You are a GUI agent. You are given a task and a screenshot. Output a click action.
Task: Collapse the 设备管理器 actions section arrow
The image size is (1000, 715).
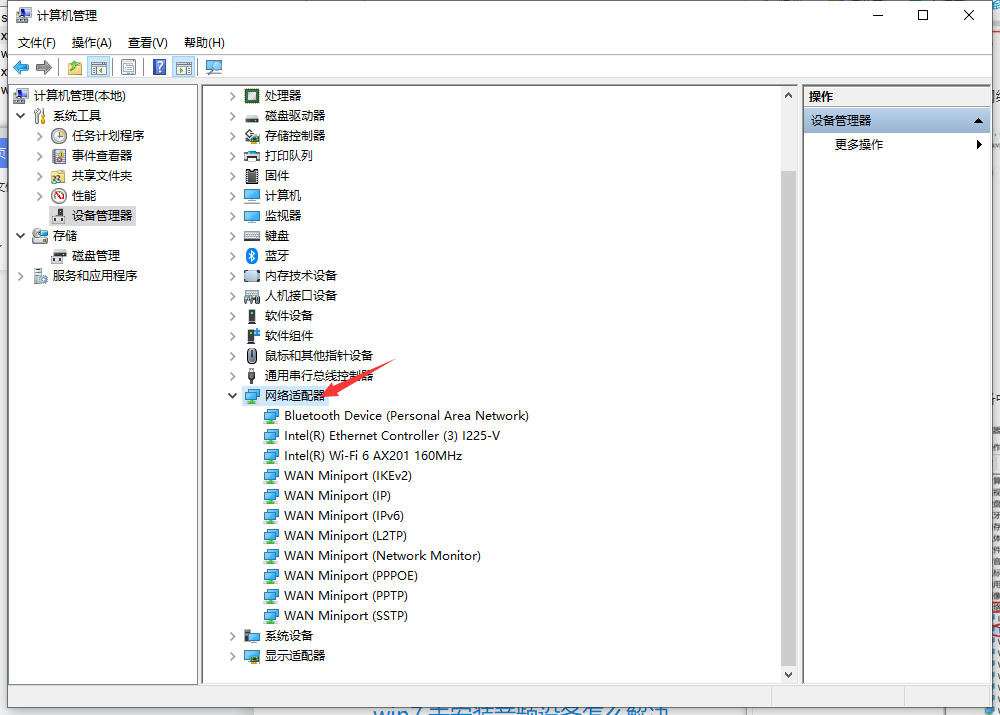point(978,120)
